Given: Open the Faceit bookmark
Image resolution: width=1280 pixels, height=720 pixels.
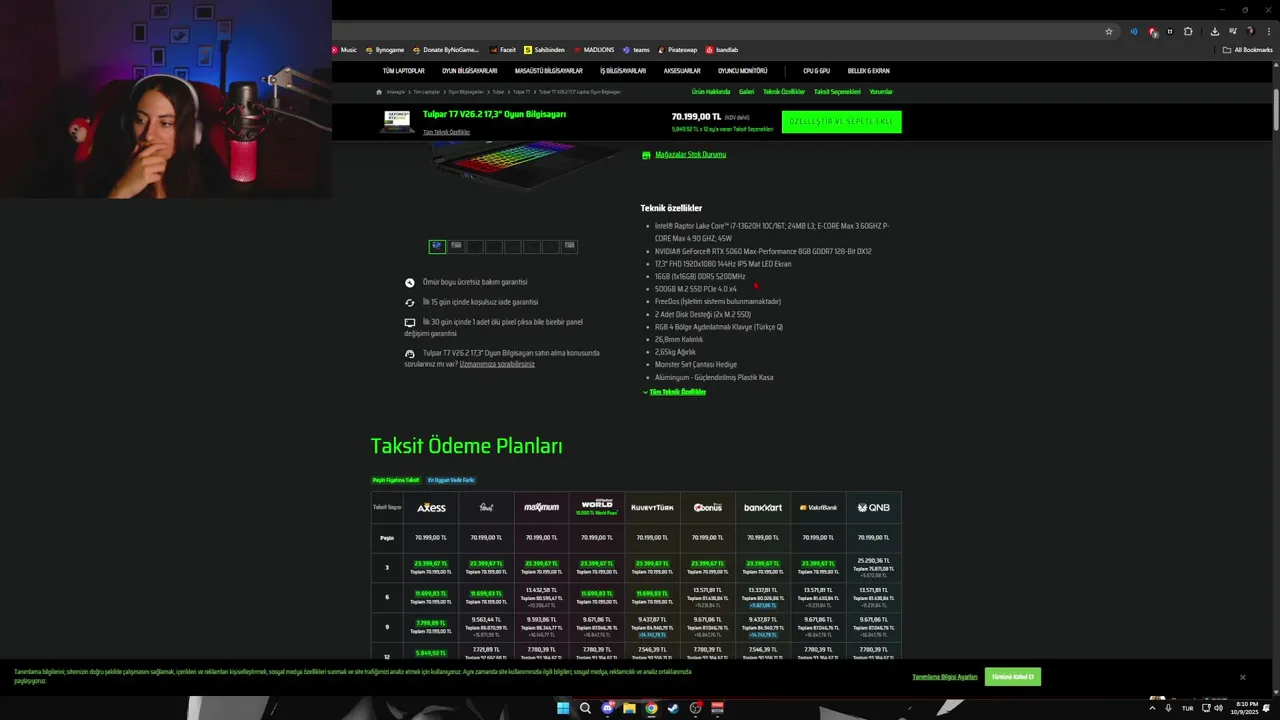Looking at the screenshot, I should (x=503, y=50).
